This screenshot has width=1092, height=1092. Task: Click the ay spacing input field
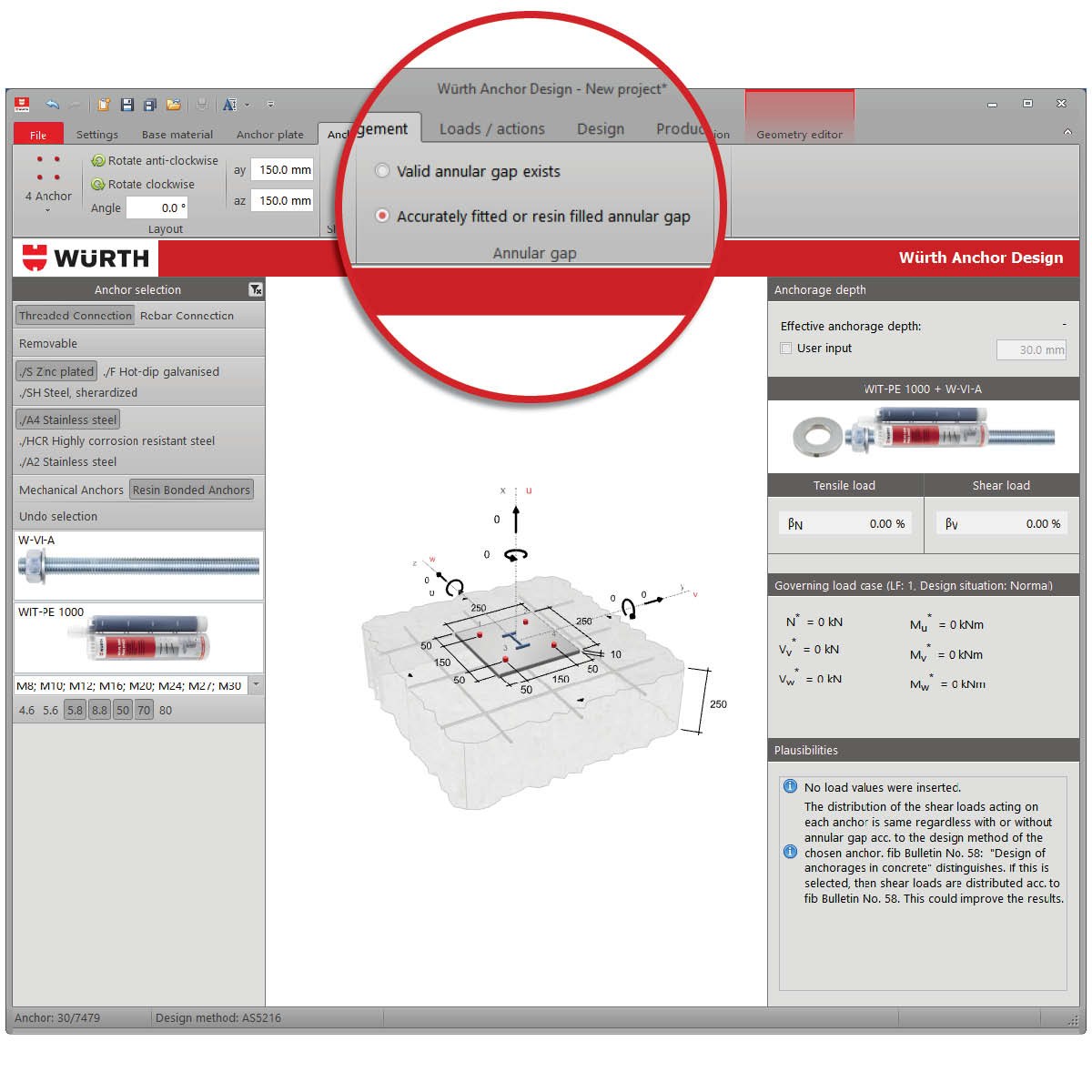click(282, 169)
